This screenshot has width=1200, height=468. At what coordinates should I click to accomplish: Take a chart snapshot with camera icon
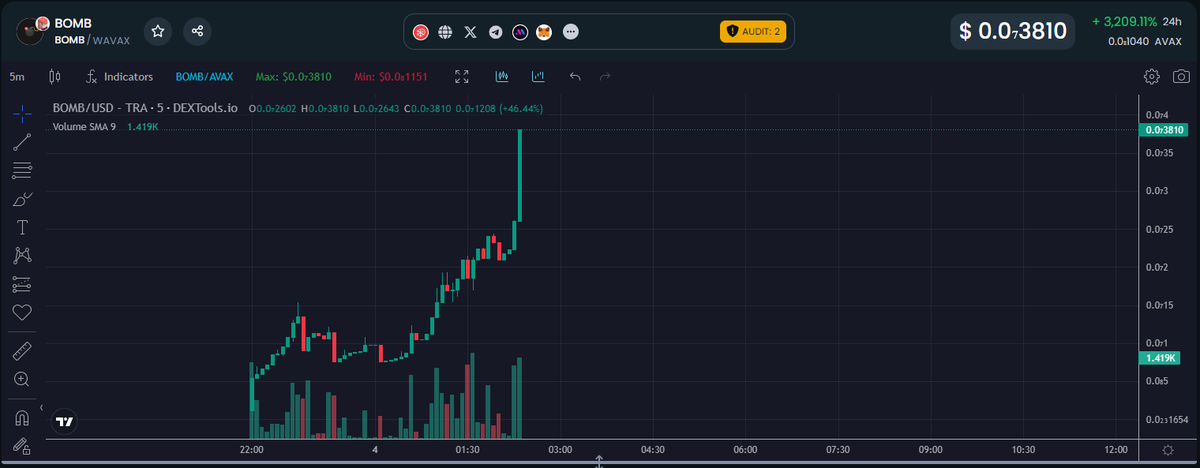pyautogui.click(x=1181, y=76)
